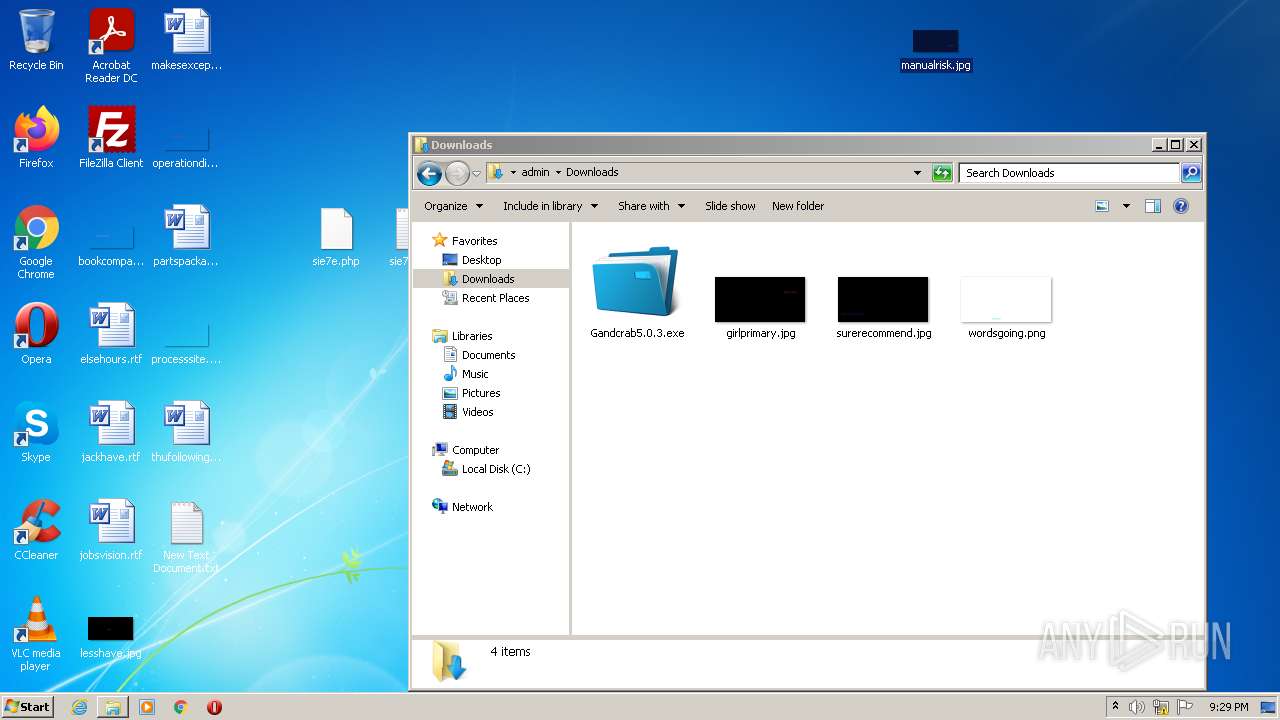
Task: Open Google Chrome desktop shortcut
Action: [36, 242]
